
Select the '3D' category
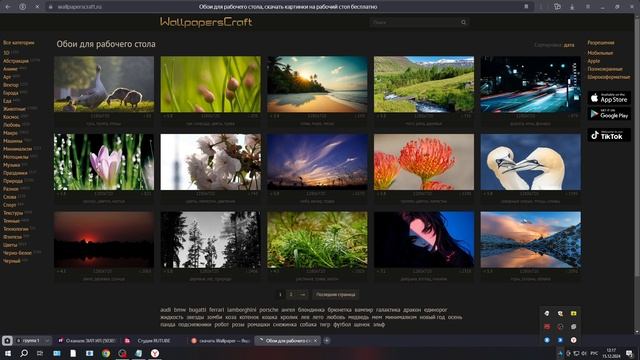pos(7,53)
